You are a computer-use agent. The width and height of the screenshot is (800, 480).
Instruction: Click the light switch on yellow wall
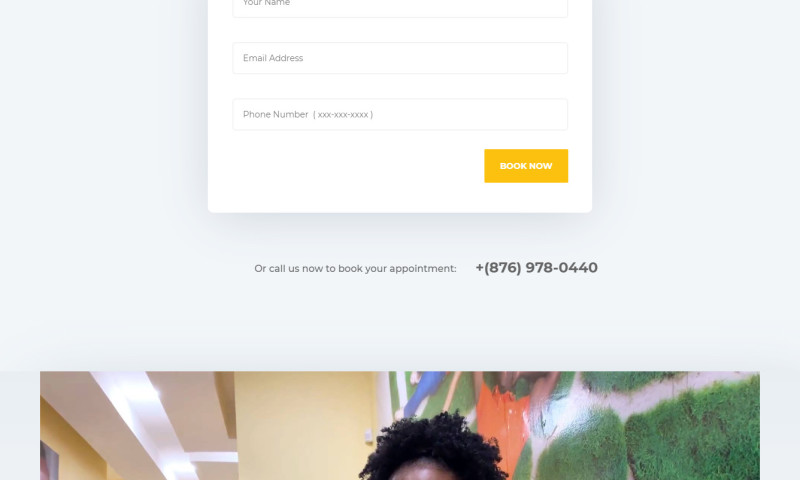coord(368,435)
